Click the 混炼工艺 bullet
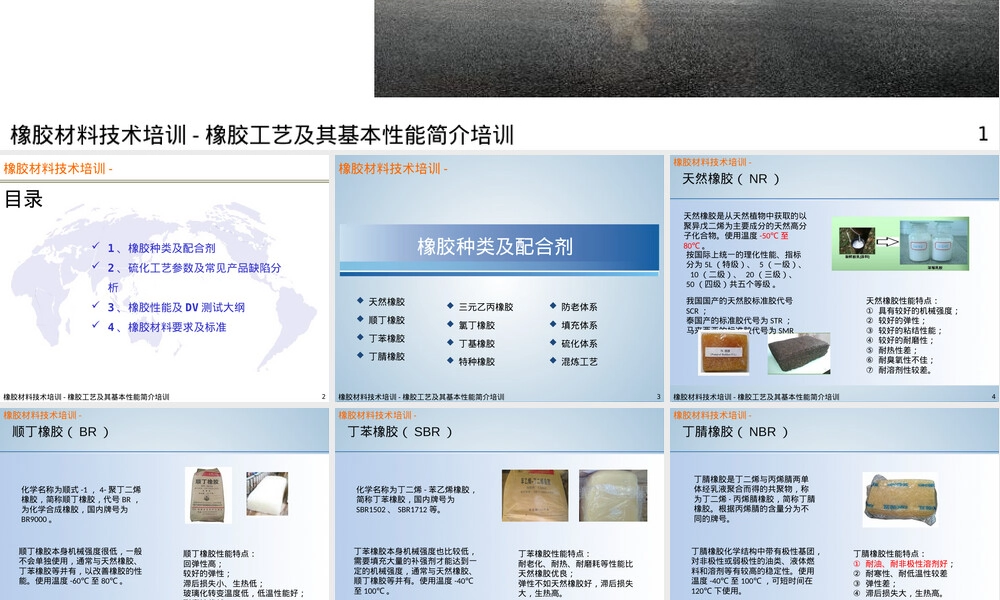 pos(579,362)
